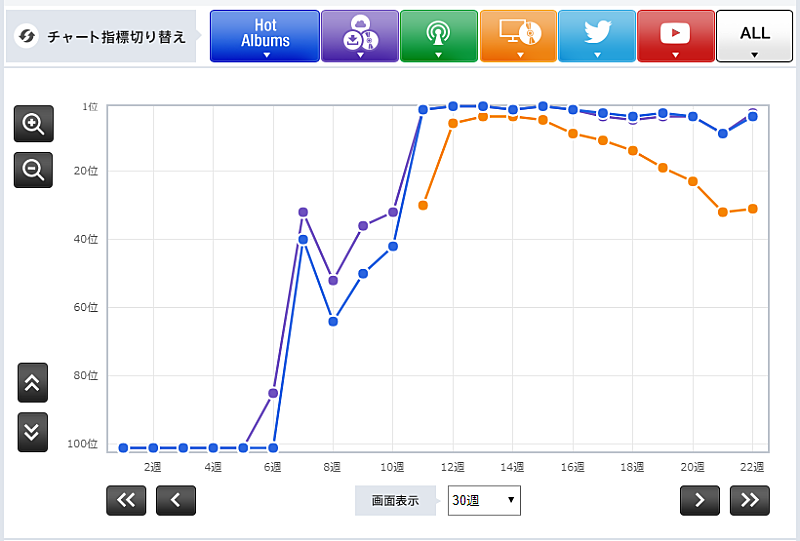The image size is (800, 541).
Task: Toggle the purple download metric button
Action: 358,36
